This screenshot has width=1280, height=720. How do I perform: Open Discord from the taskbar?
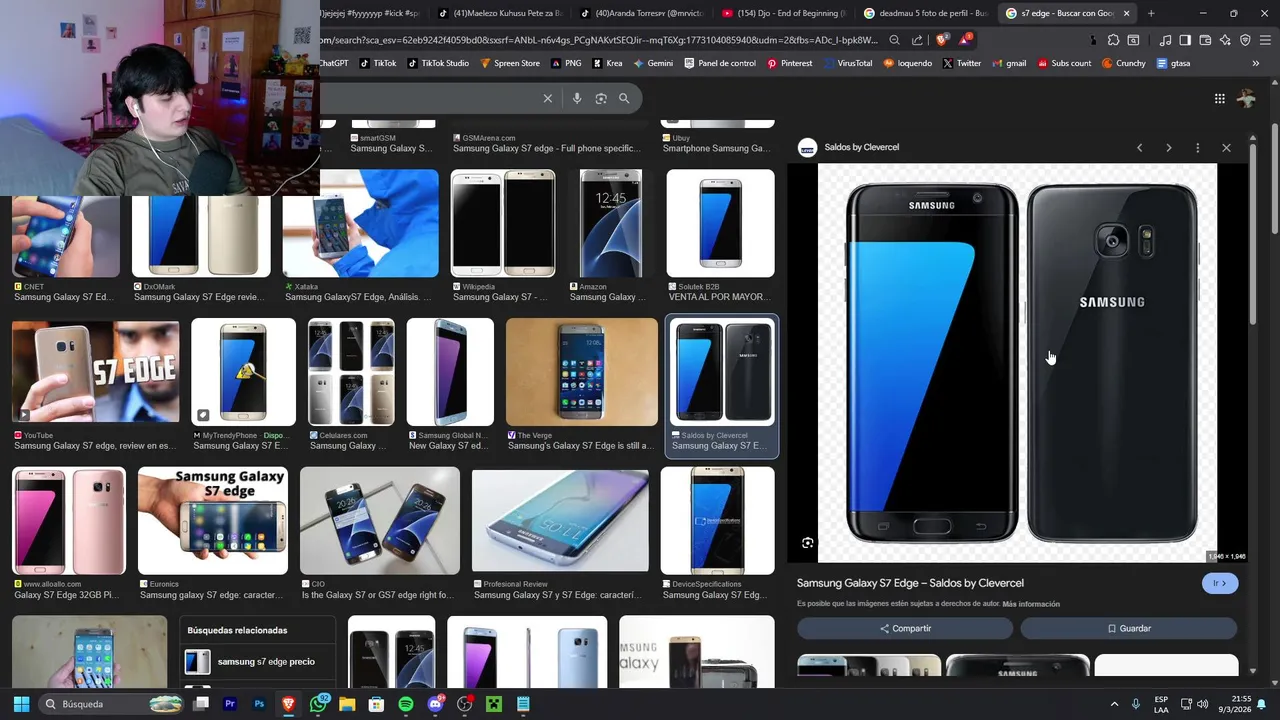pos(435,704)
